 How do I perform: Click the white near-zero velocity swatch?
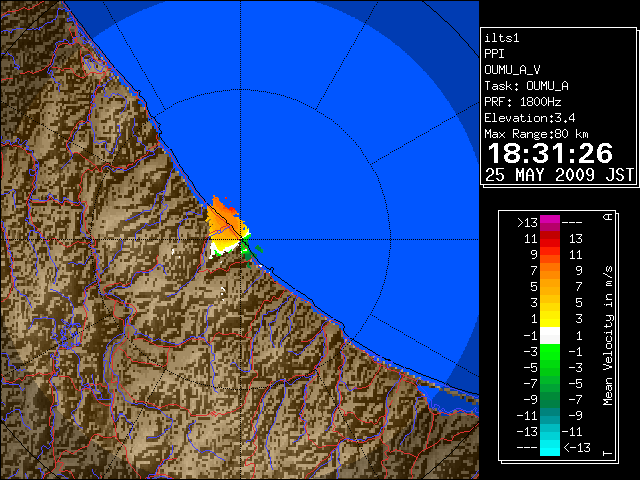550,336
